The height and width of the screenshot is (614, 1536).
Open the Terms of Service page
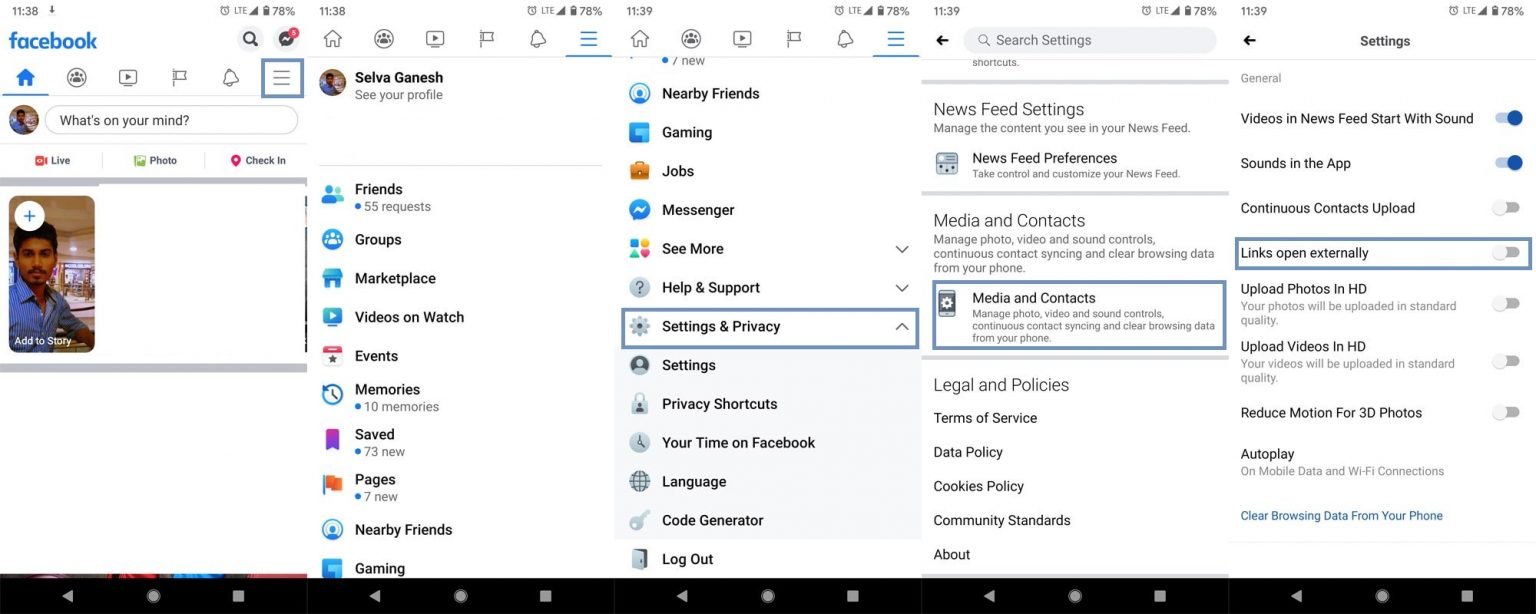(x=985, y=418)
